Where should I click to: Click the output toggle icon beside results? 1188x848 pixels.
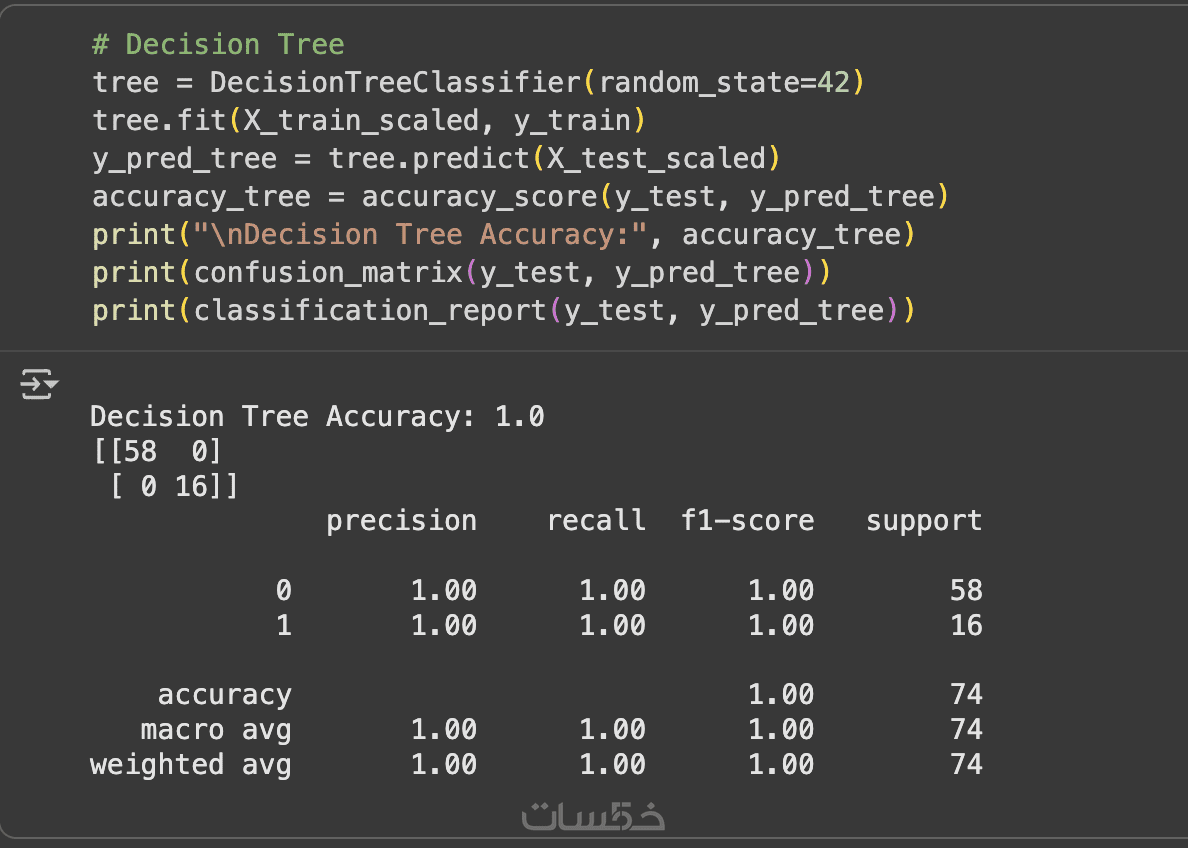pos(40,384)
